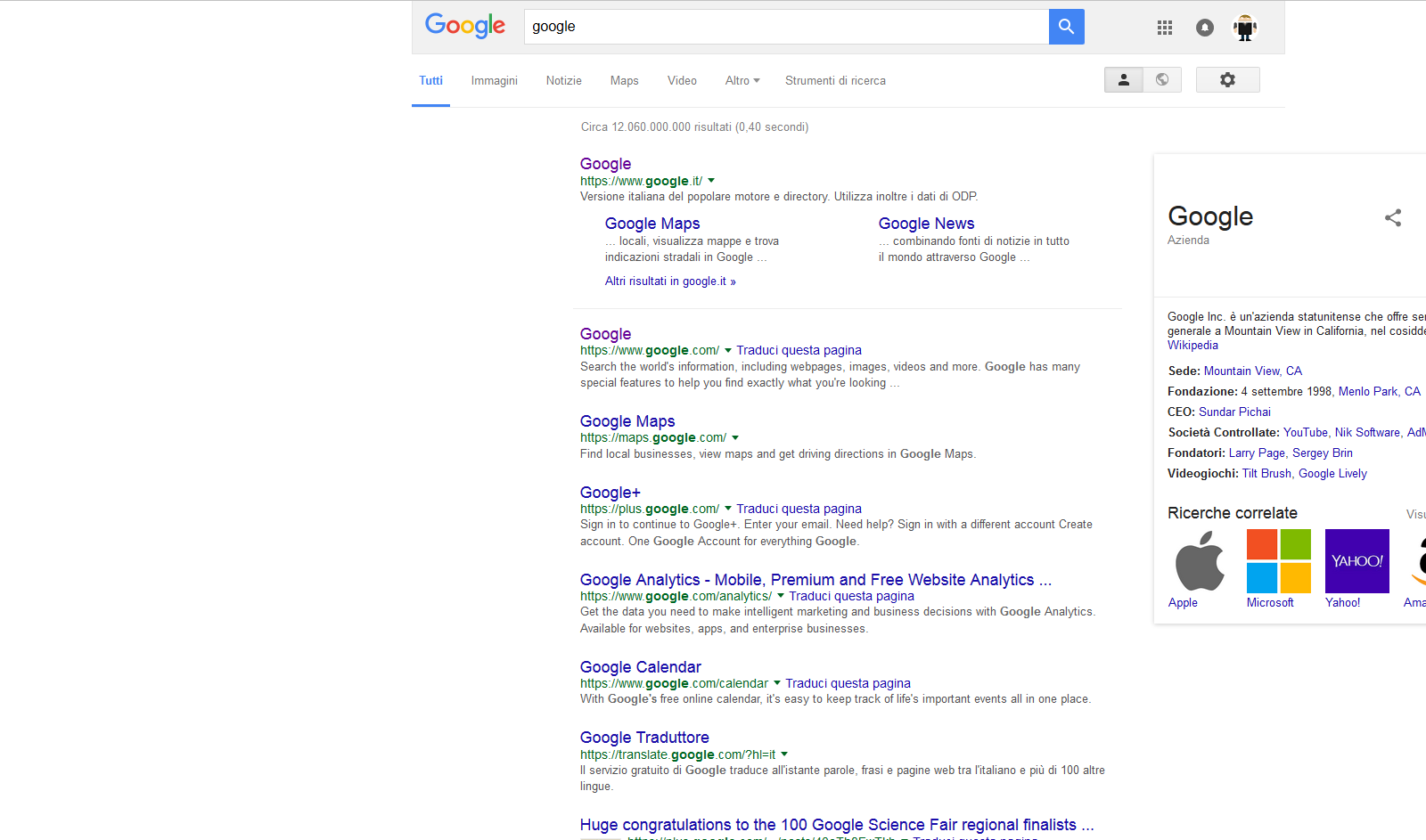Viewport: 1426px width, 840px height.
Task: Translate the Google Calendar result page
Action: pos(848,683)
